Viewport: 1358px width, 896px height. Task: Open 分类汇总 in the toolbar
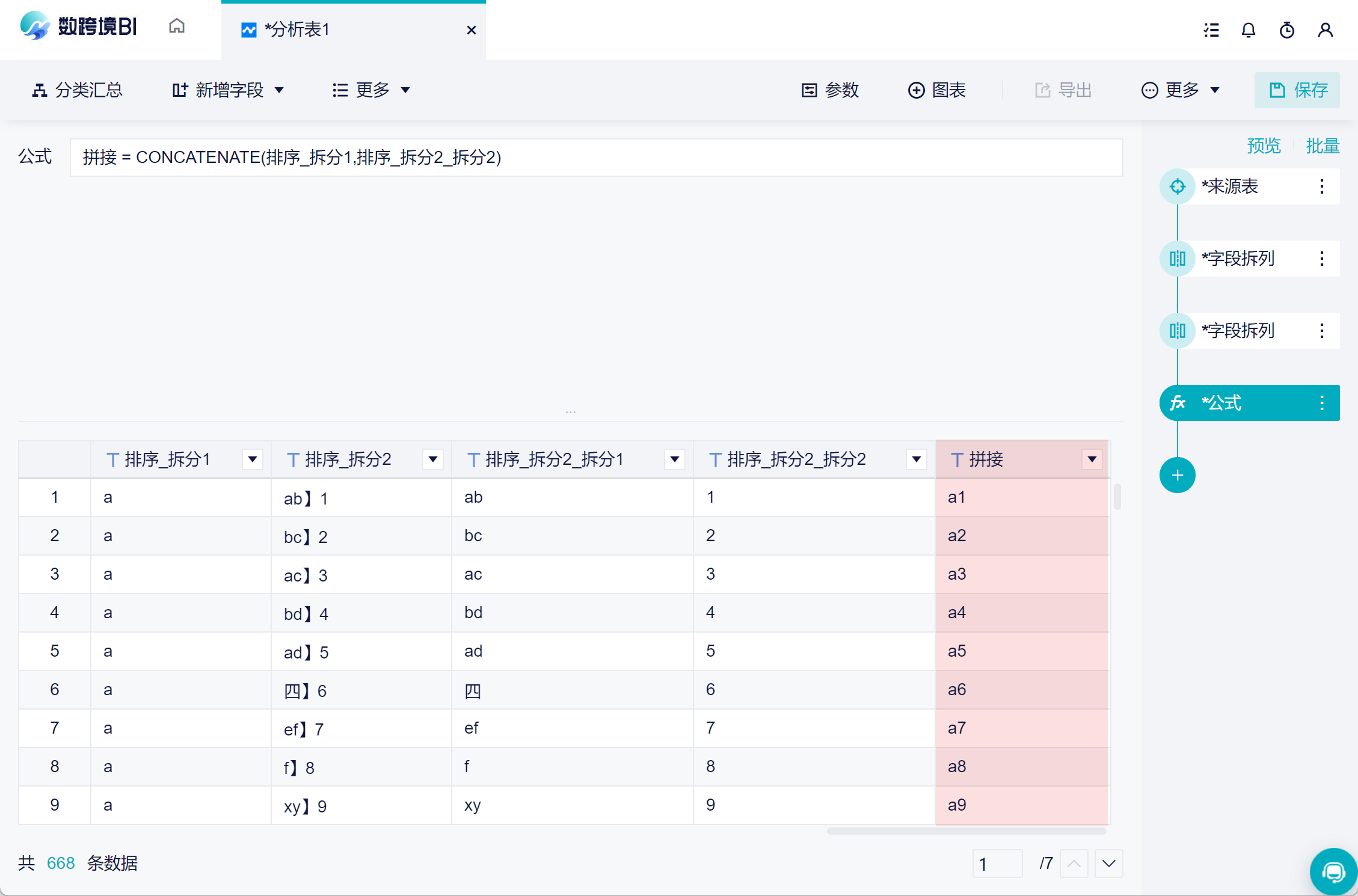77,90
